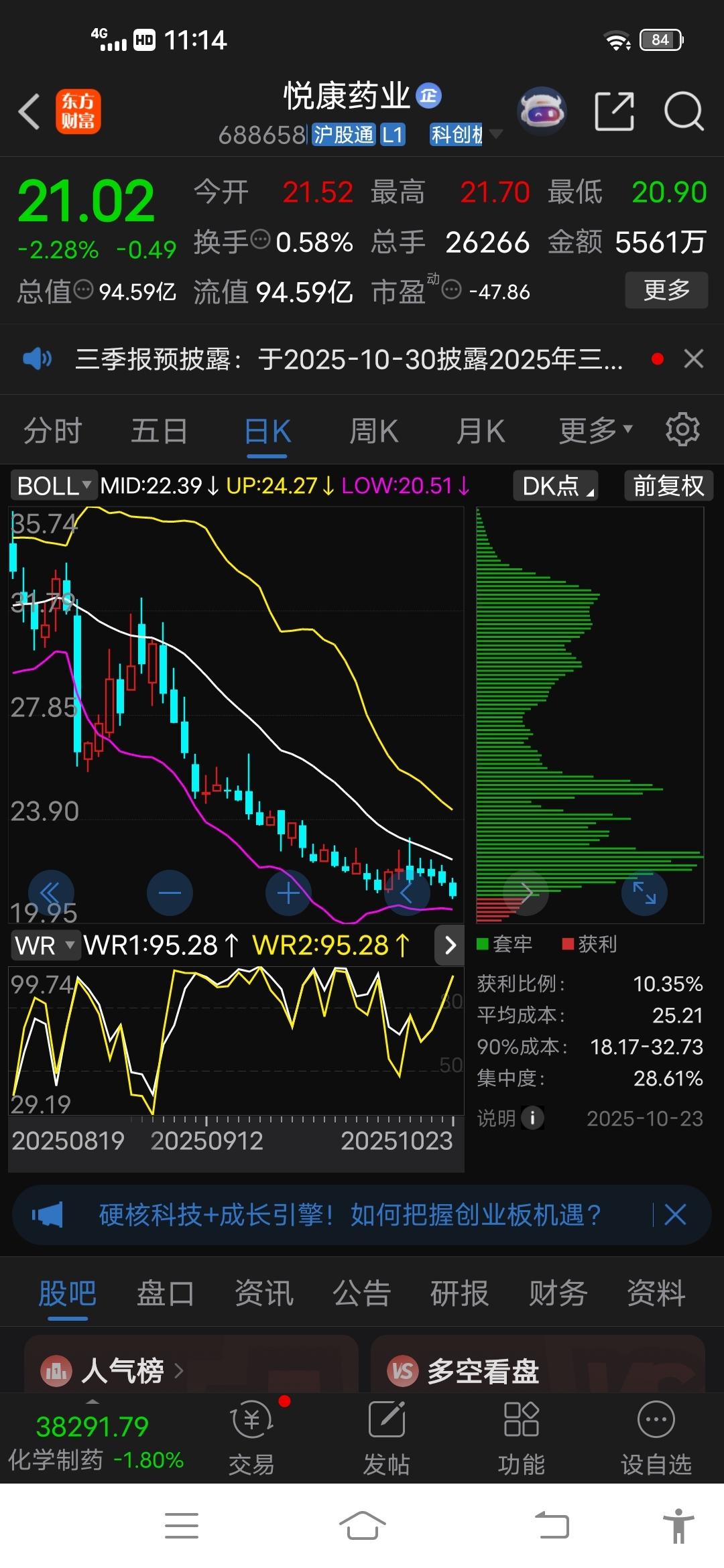The image size is (724, 1568).
Task: Tap the 平均成本 25.21 value
Action: pos(677,1015)
